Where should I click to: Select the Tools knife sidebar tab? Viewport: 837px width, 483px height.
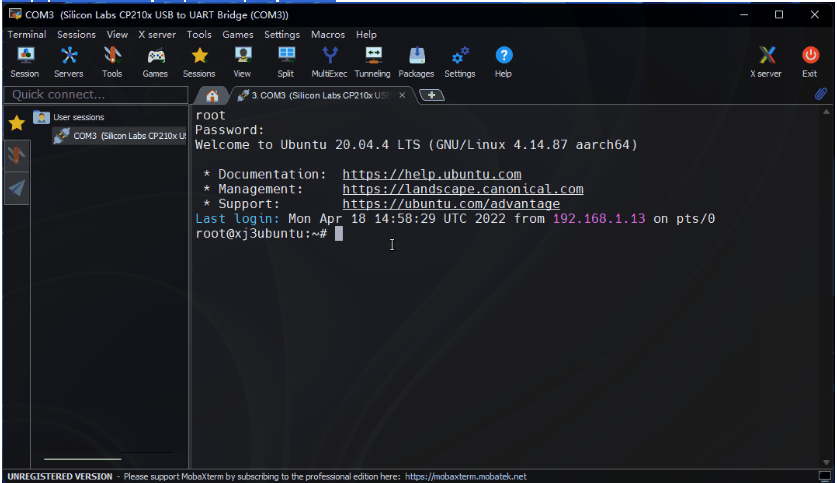point(17,155)
